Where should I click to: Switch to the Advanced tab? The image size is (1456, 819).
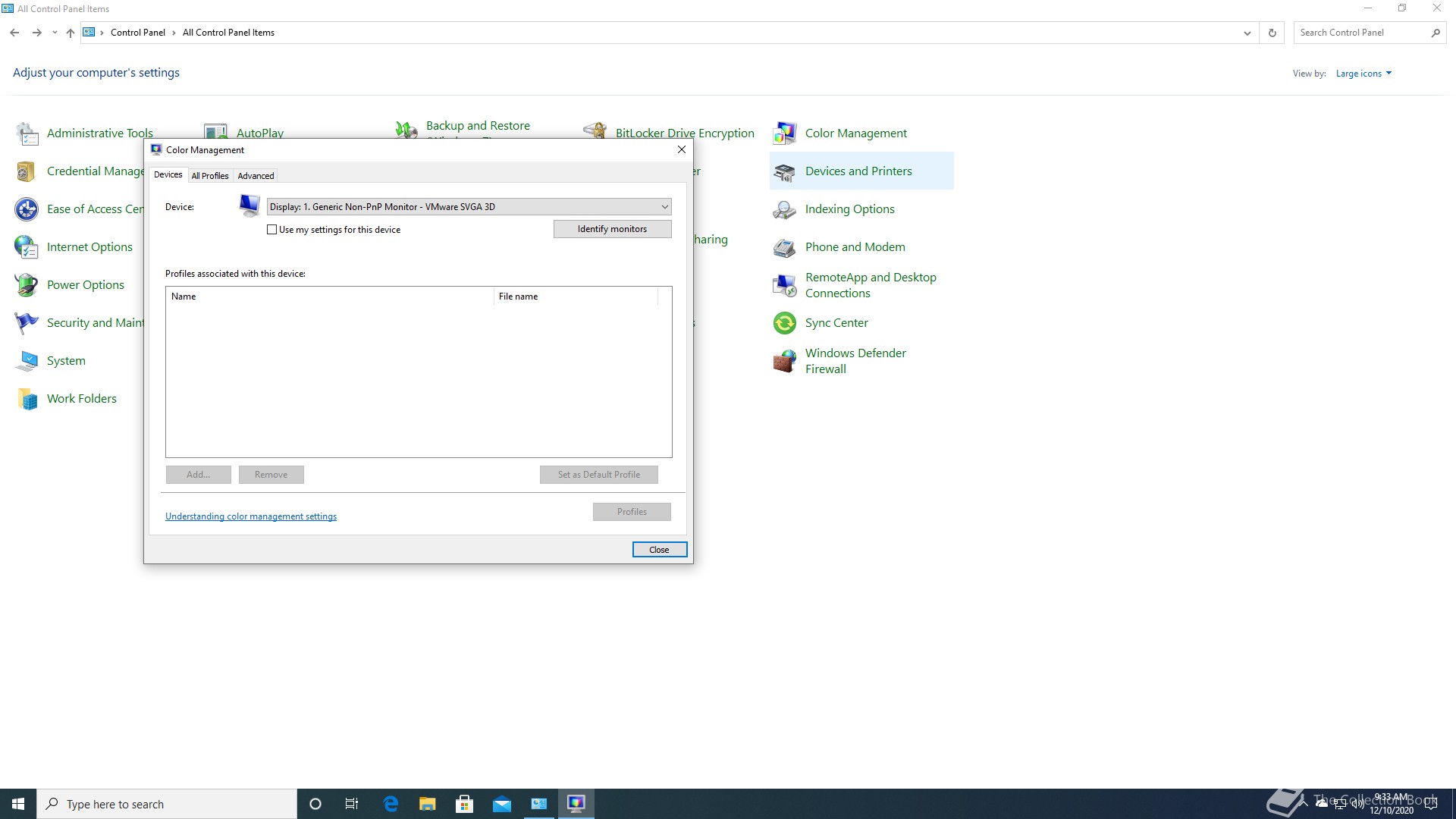[x=256, y=176]
